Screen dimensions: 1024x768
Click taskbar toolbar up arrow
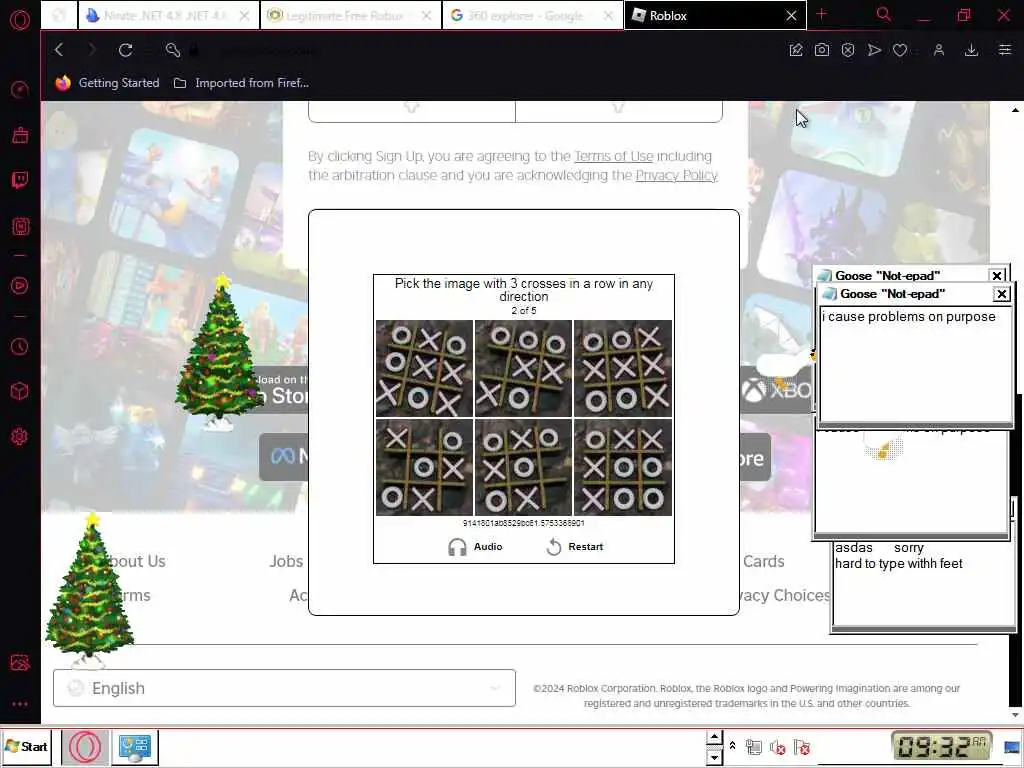714,738
